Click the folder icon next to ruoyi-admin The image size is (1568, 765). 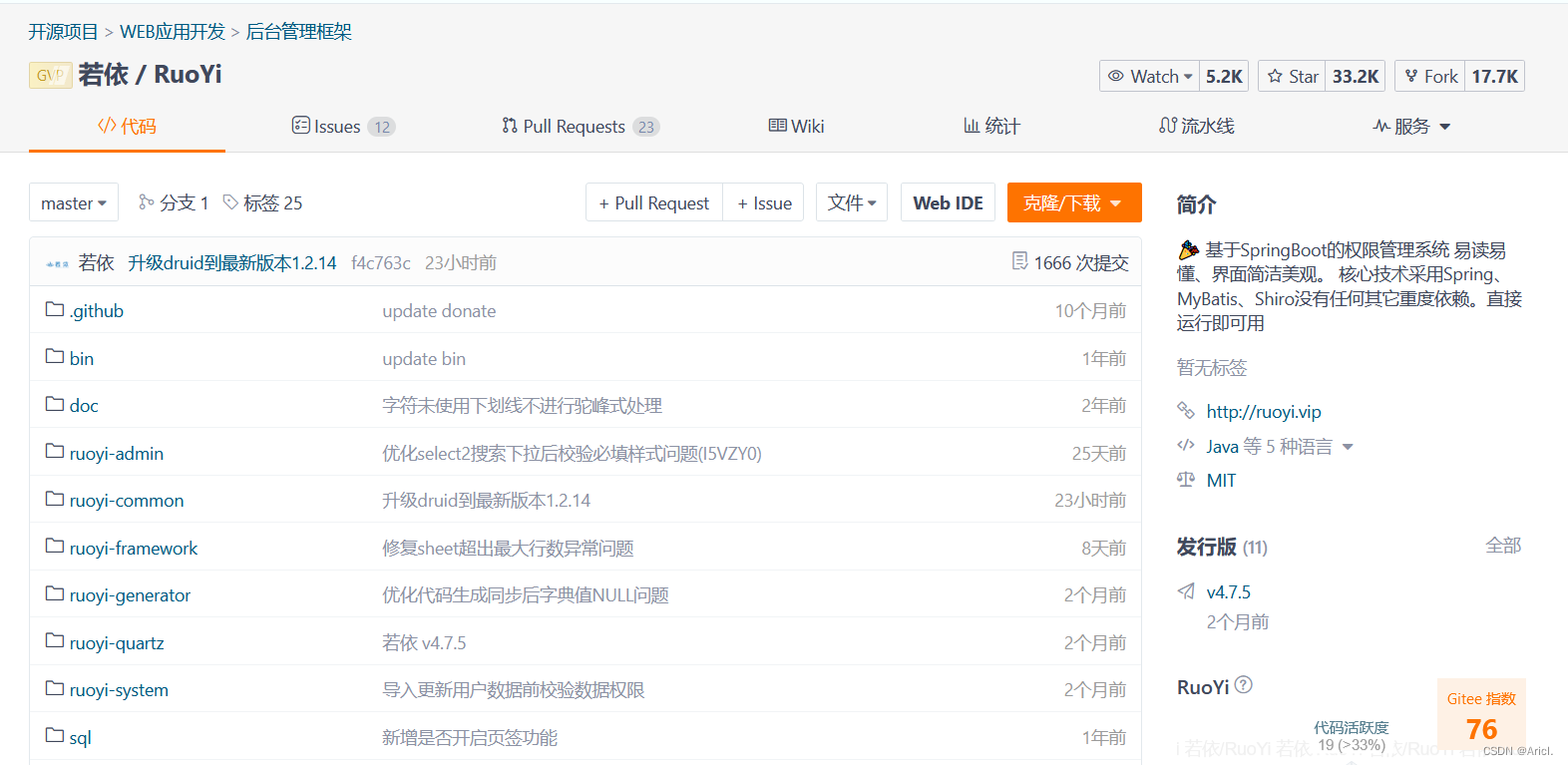[55, 452]
